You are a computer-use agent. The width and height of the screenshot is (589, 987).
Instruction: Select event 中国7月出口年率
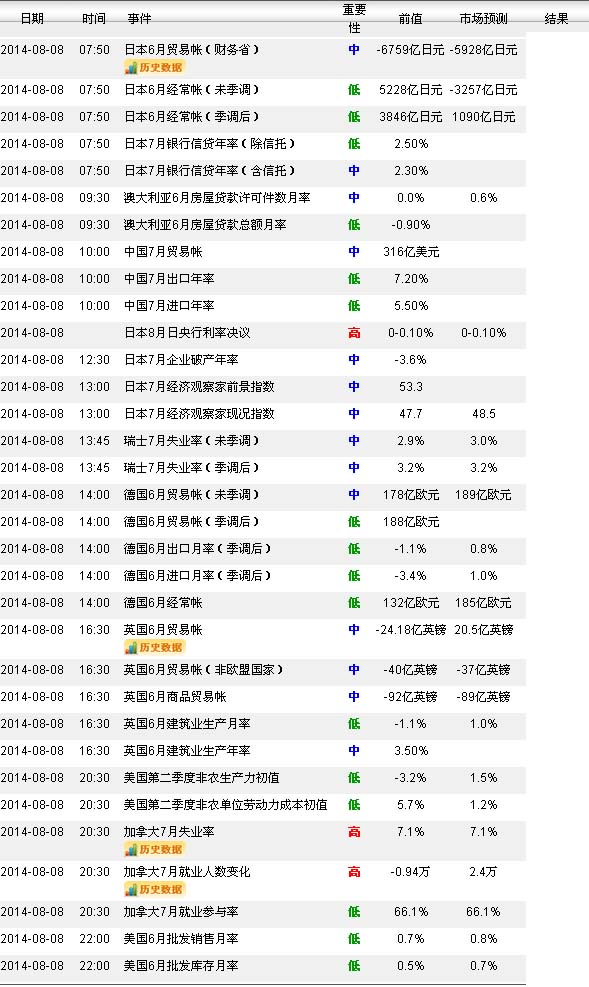pyautogui.click(x=169, y=279)
